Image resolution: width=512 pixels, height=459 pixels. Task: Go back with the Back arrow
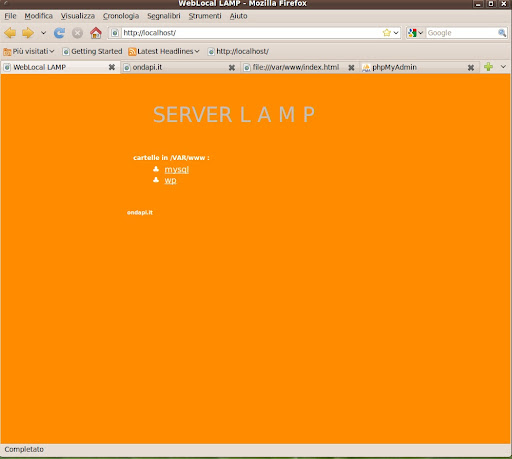(x=10, y=33)
